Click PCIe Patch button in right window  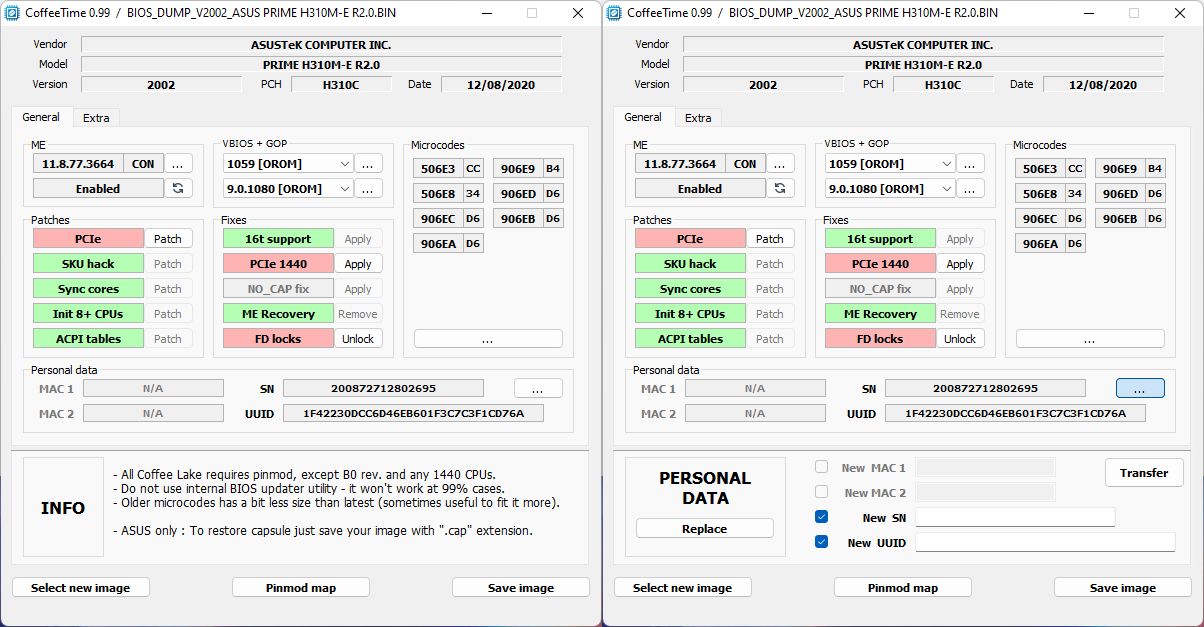coord(770,238)
